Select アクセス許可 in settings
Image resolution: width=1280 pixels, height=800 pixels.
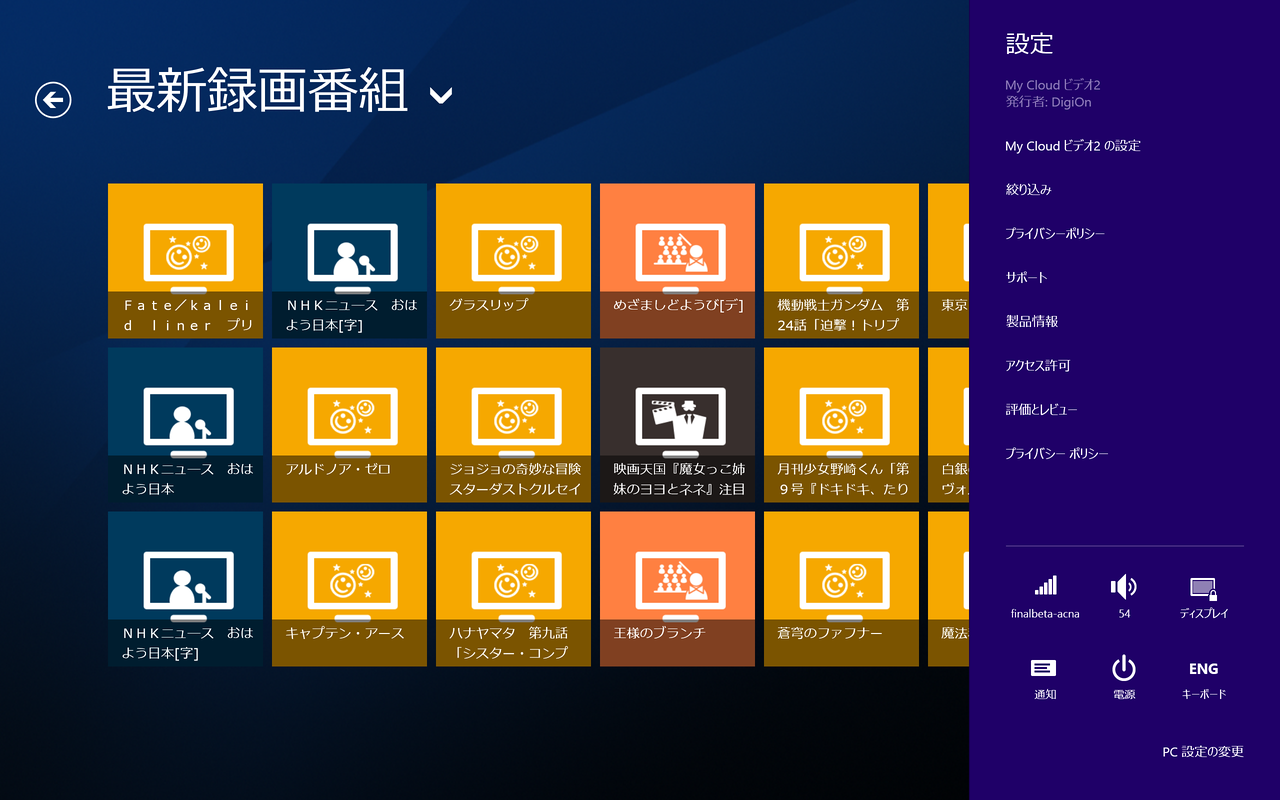click(1037, 366)
